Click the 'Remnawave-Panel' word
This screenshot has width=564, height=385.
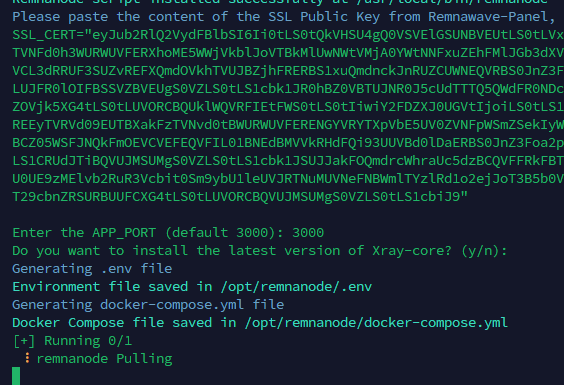tap(488, 17)
